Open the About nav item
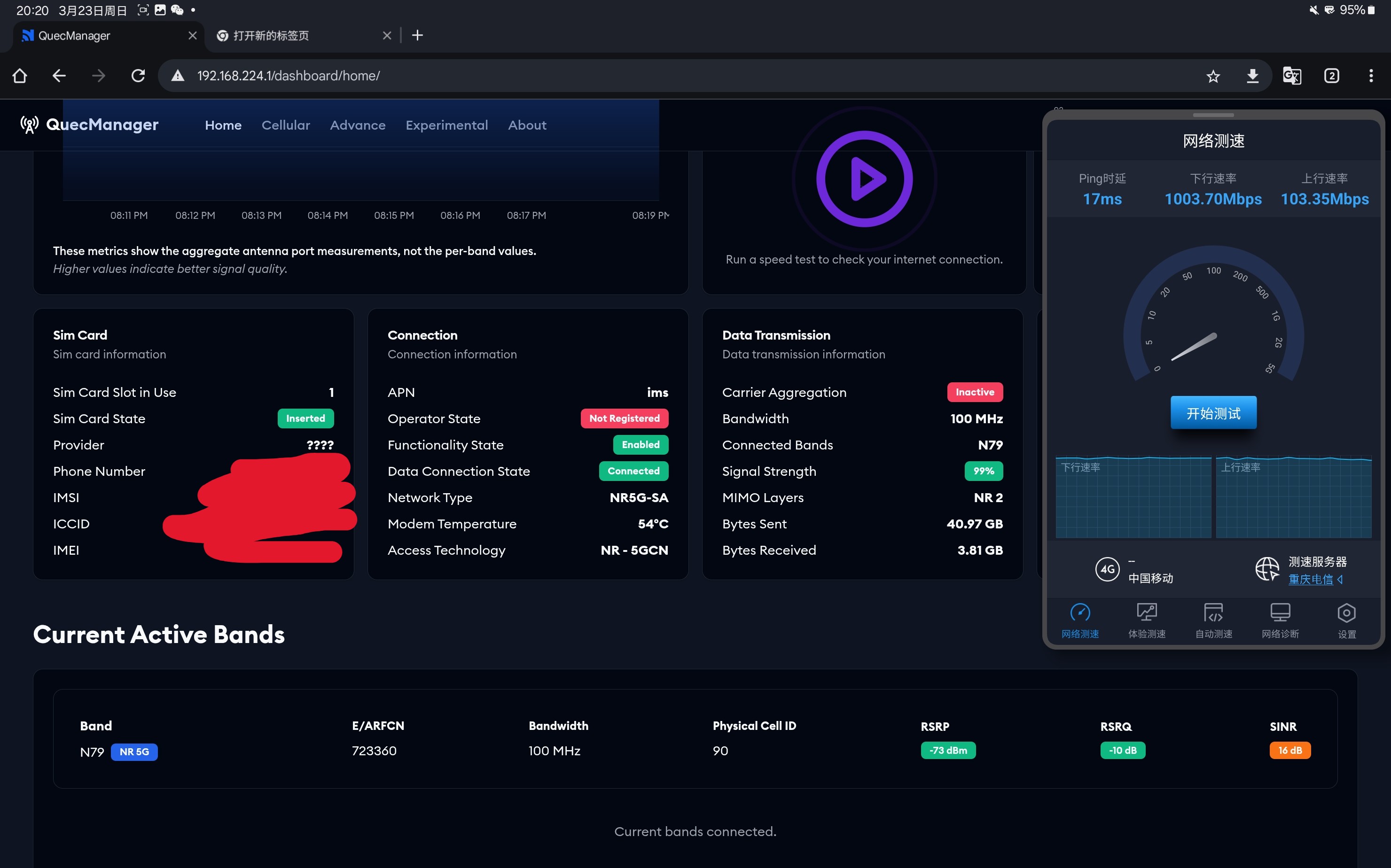1391x868 pixels. 527,125
